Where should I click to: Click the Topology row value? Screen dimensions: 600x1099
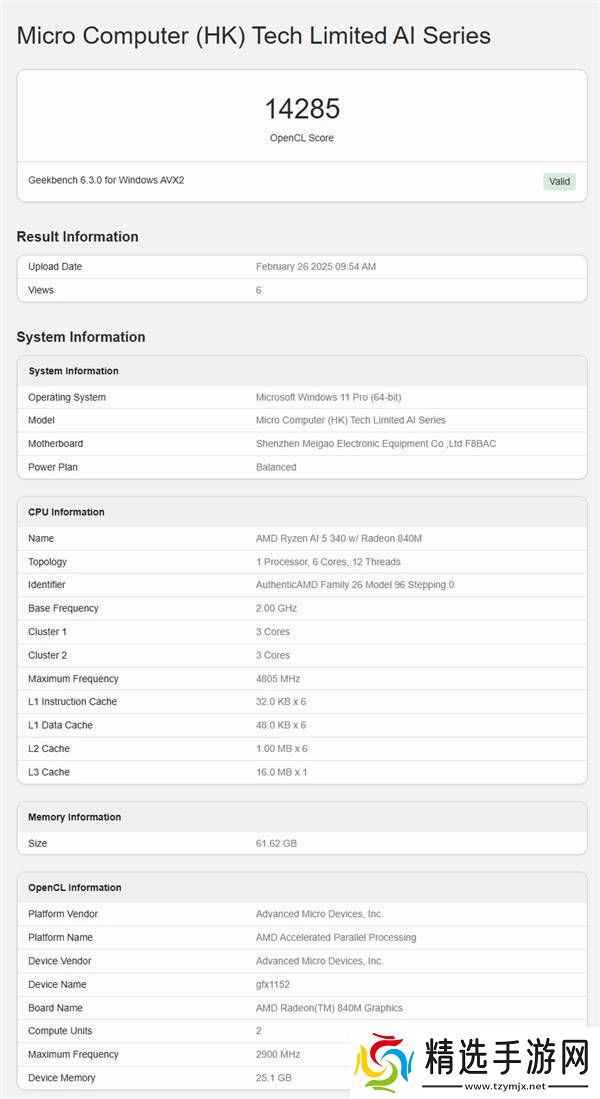[x=328, y=562]
